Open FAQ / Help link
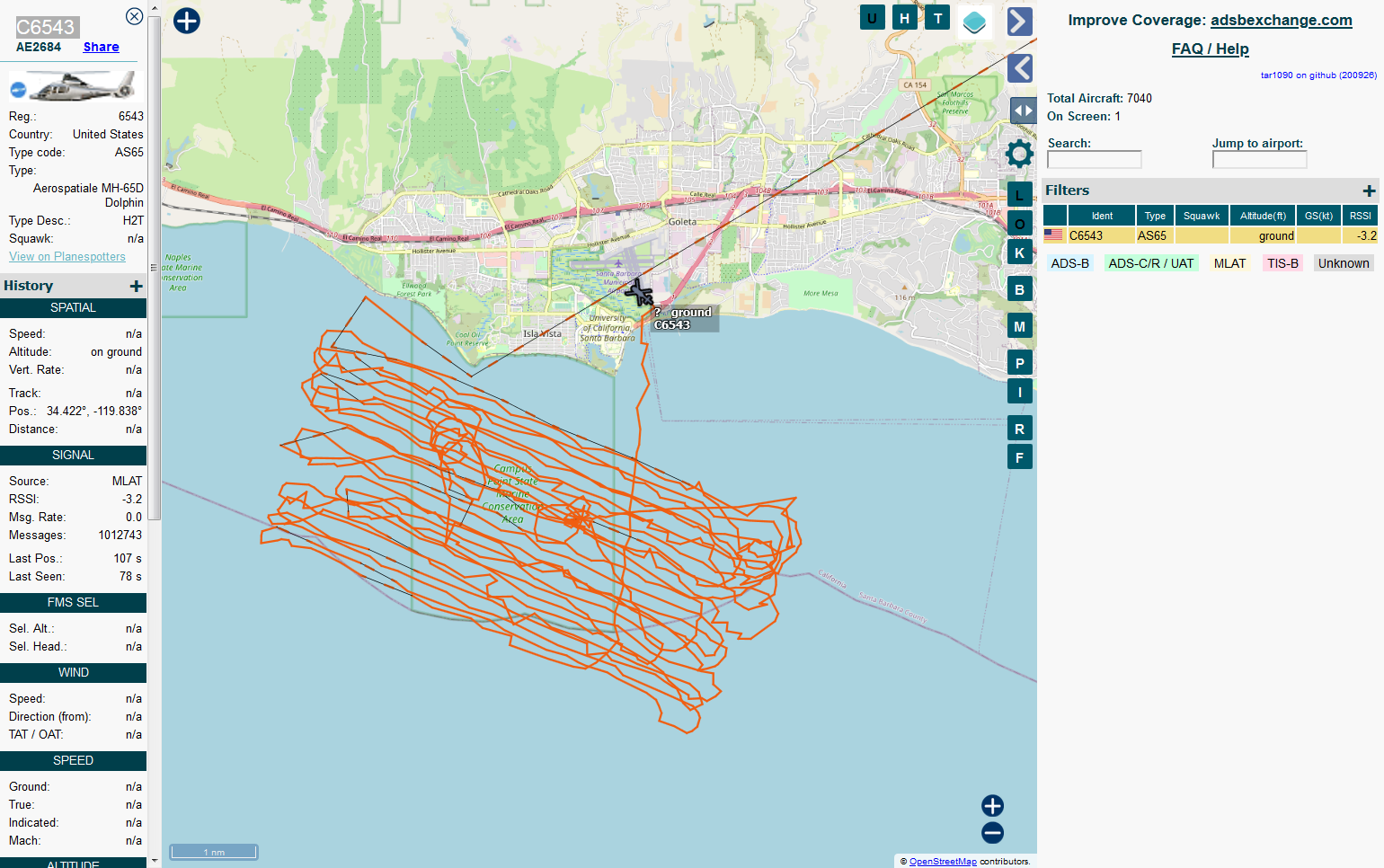Viewport: 1384px width, 868px height. [x=1210, y=49]
